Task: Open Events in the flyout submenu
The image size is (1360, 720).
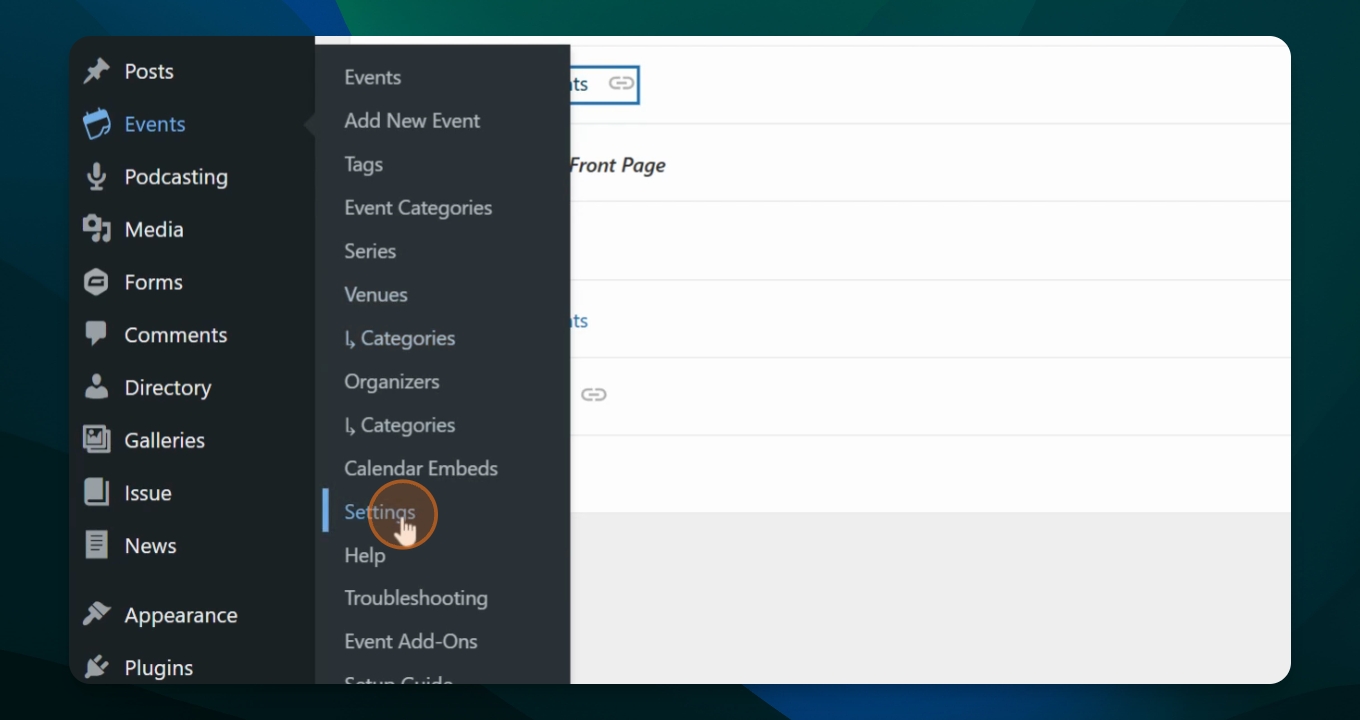Action: click(373, 77)
